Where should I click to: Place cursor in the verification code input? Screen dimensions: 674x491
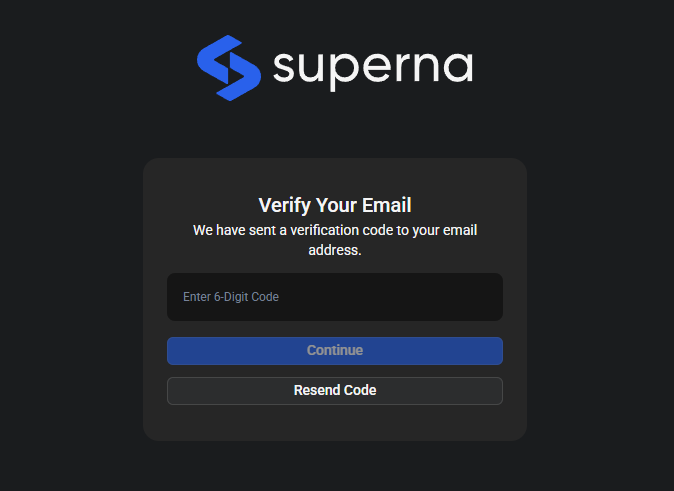tap(334, 297)
